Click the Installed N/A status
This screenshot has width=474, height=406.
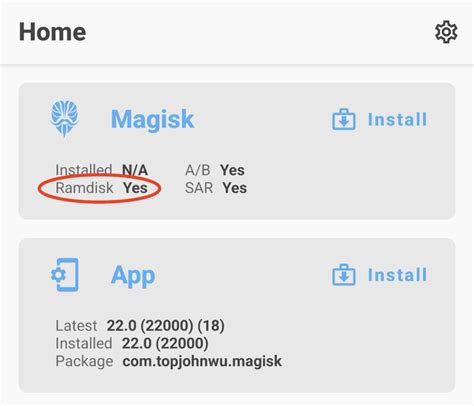pos(101,170)
